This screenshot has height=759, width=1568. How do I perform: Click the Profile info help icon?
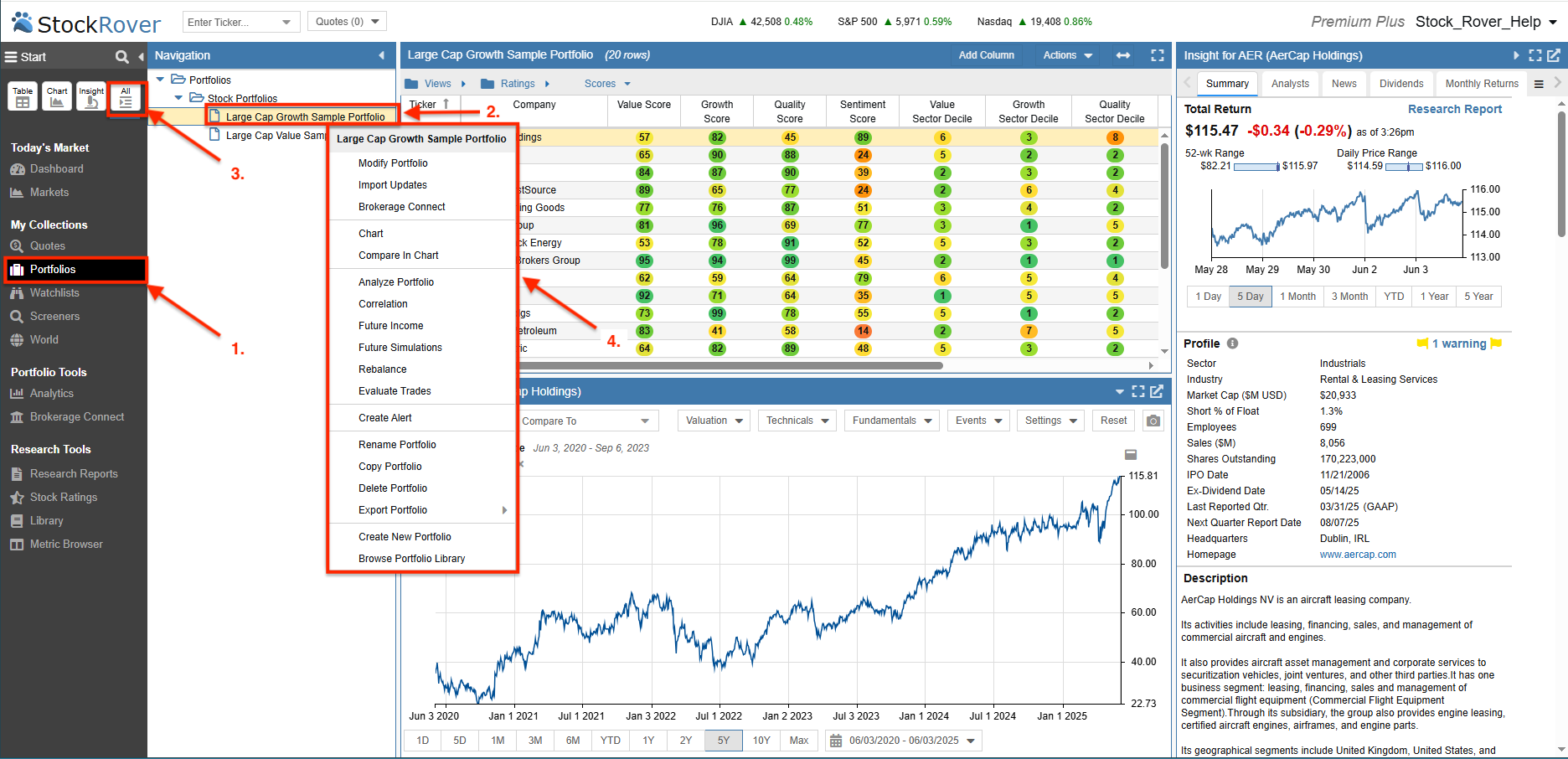[x=1232, y=343]
